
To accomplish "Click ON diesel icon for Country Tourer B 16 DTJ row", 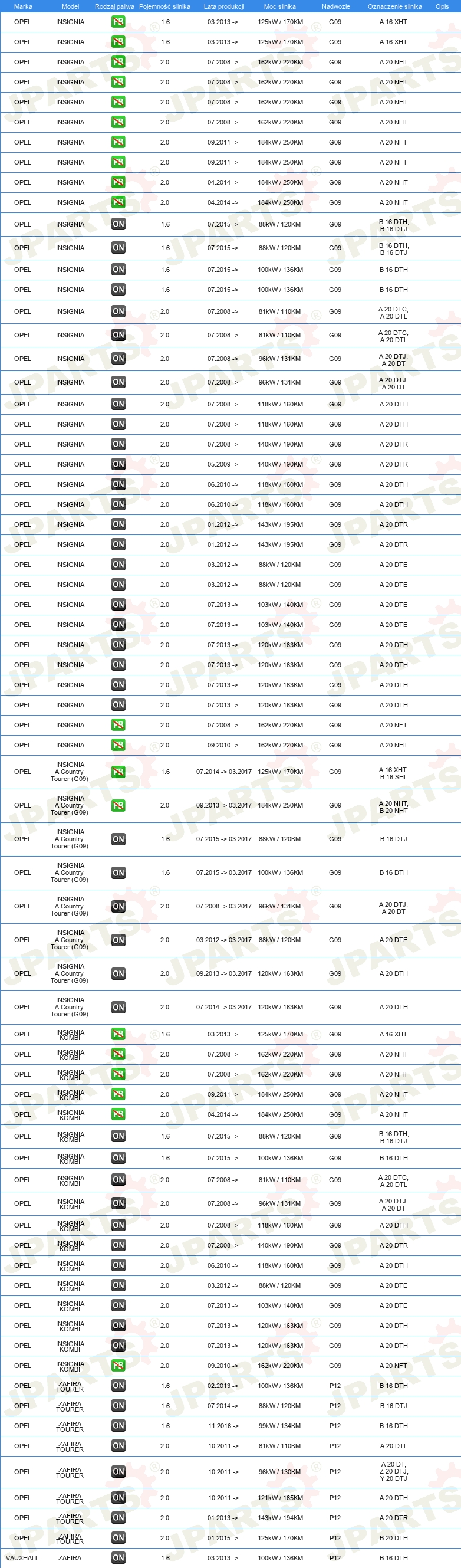I will [118, 839].
